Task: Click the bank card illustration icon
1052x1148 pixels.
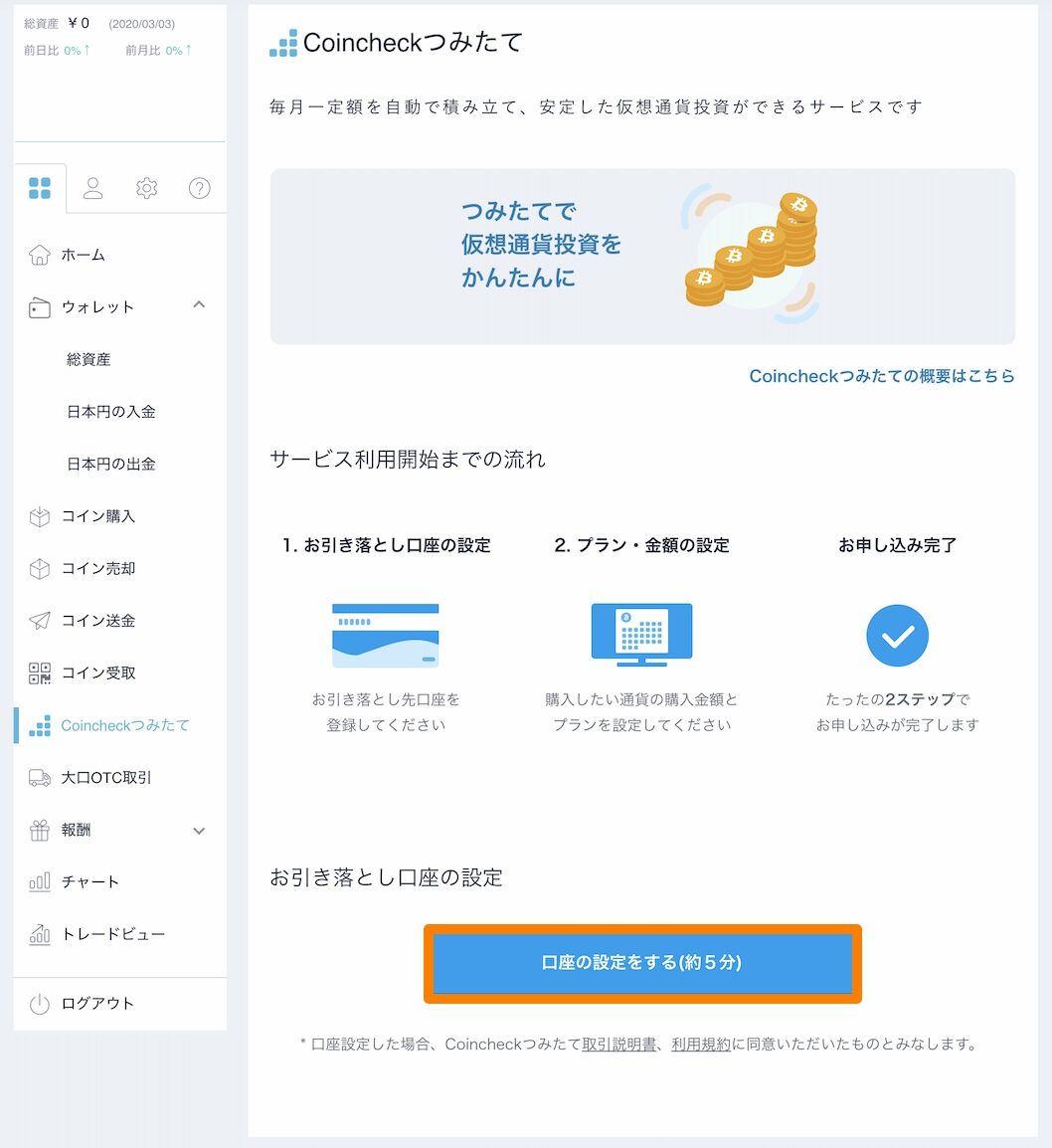Action: point(386,636)
